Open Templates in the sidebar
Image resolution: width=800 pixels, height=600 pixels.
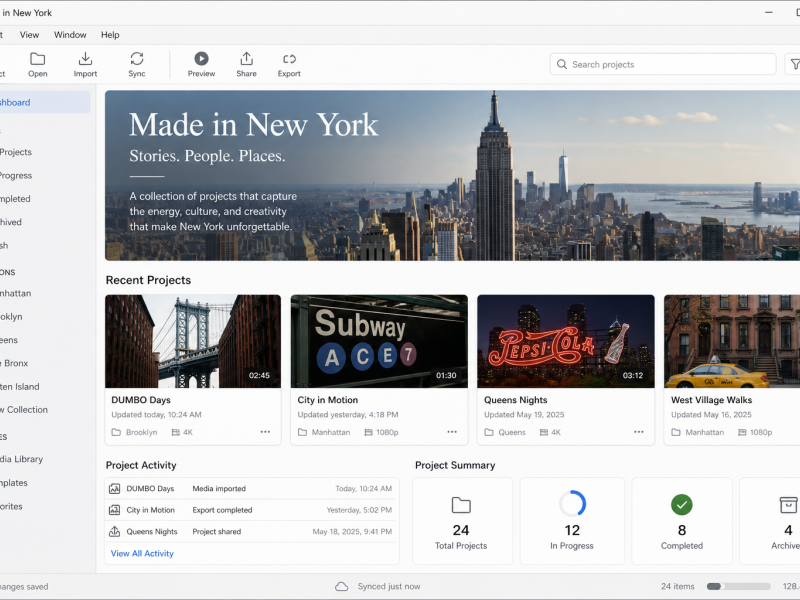[14, 483]
